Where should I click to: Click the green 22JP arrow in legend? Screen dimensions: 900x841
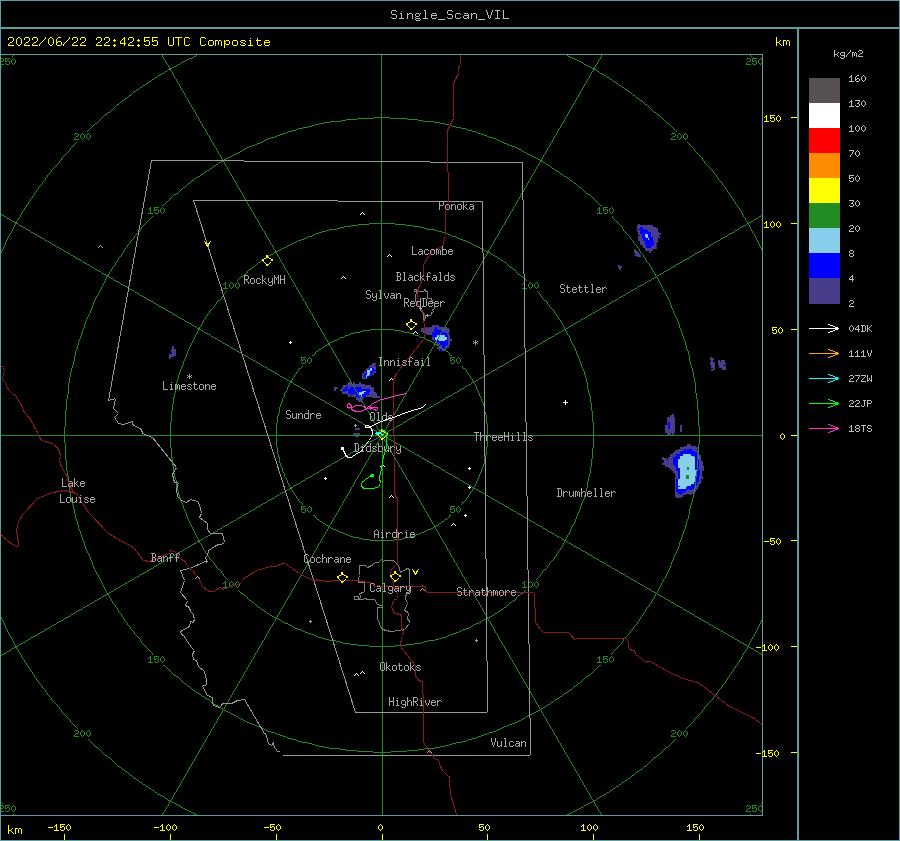pos(824,404)
